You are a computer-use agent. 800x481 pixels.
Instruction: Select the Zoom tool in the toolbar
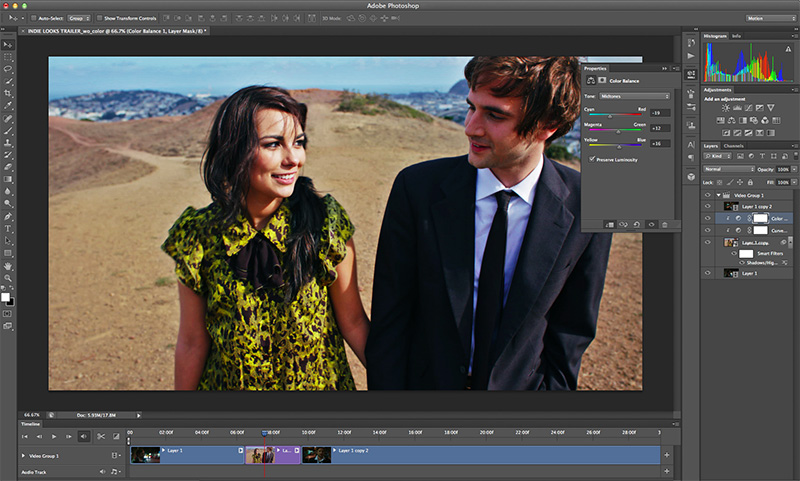8,279
